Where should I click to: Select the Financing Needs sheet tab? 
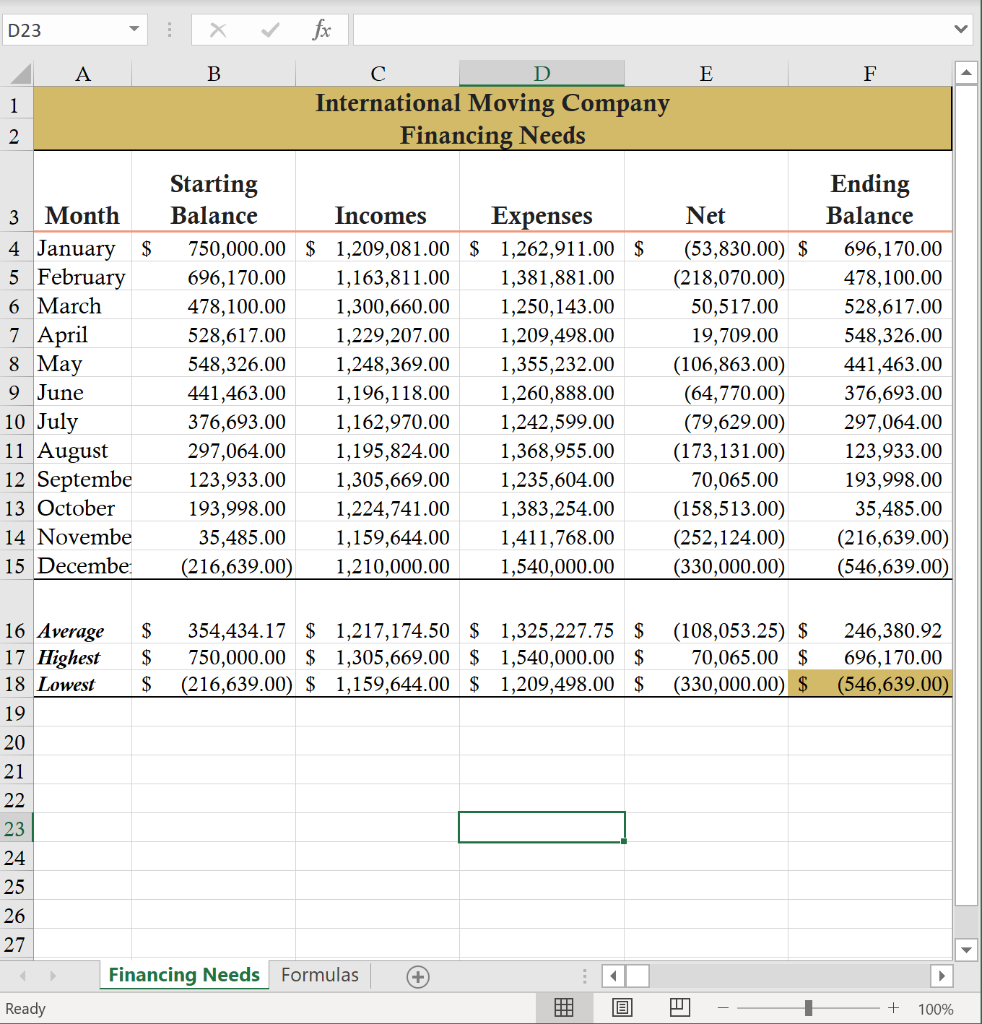[183, 975]
